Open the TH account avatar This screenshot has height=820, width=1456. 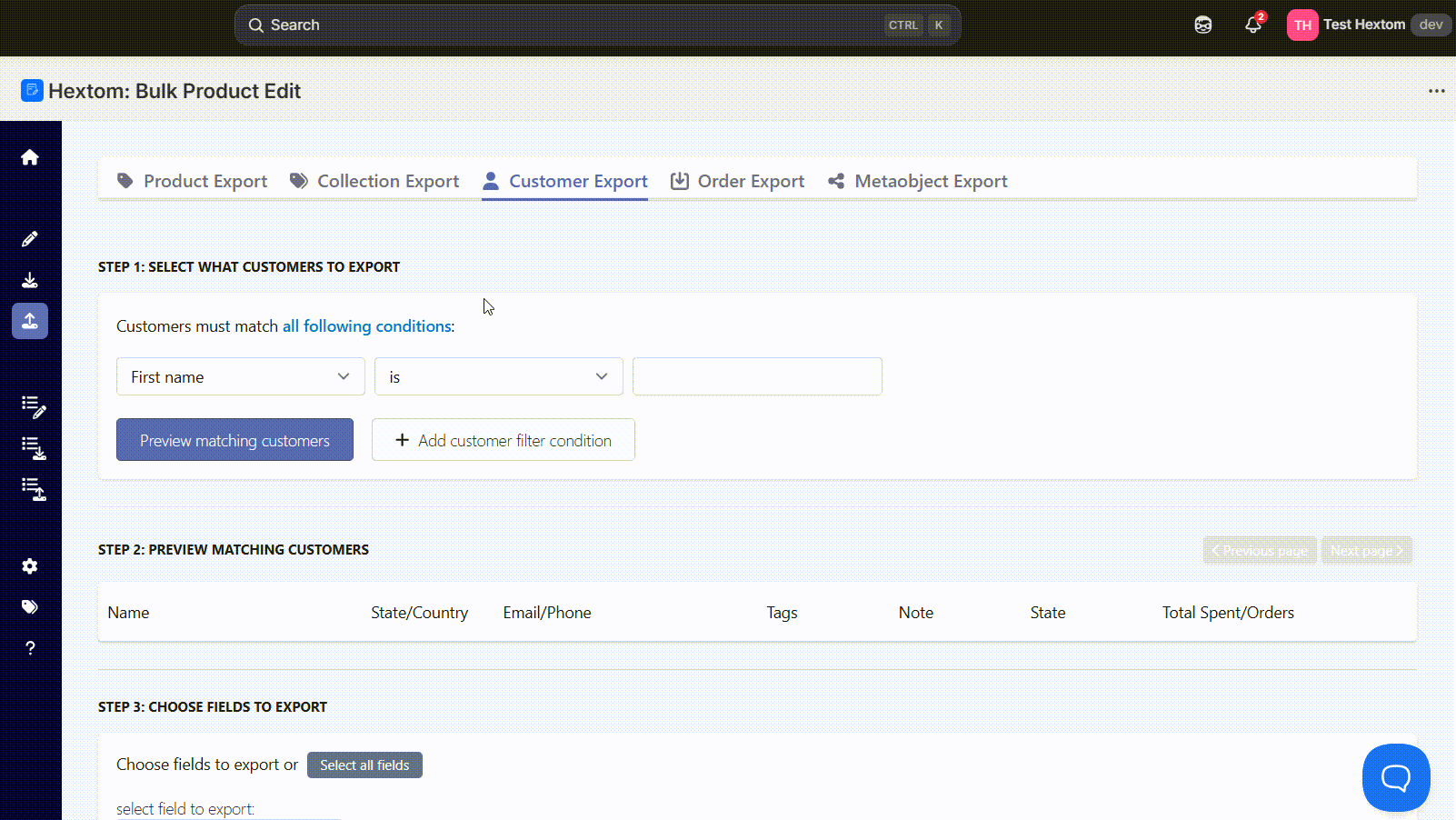click(1302, 25)
